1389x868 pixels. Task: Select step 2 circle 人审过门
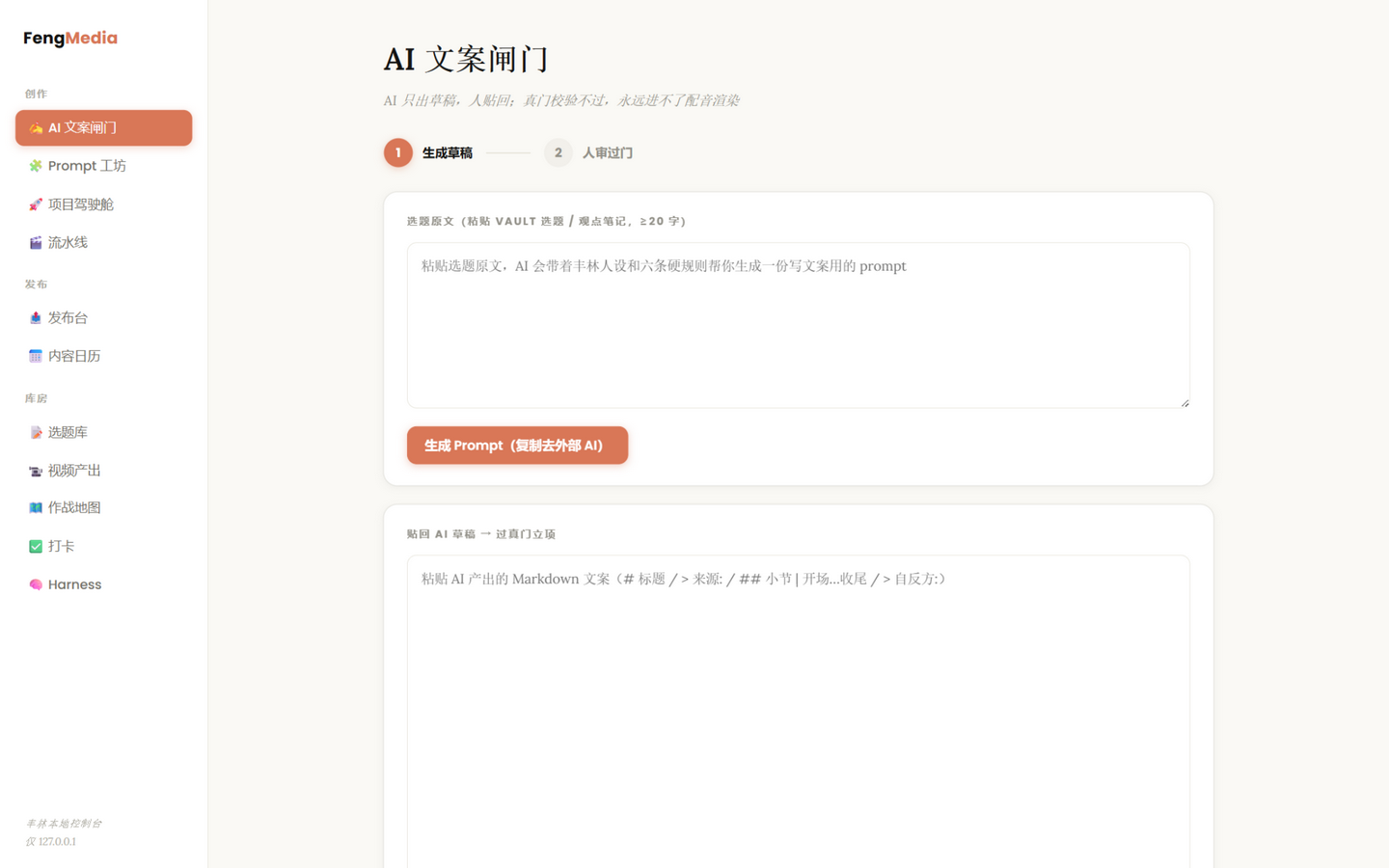coord(558,152)
